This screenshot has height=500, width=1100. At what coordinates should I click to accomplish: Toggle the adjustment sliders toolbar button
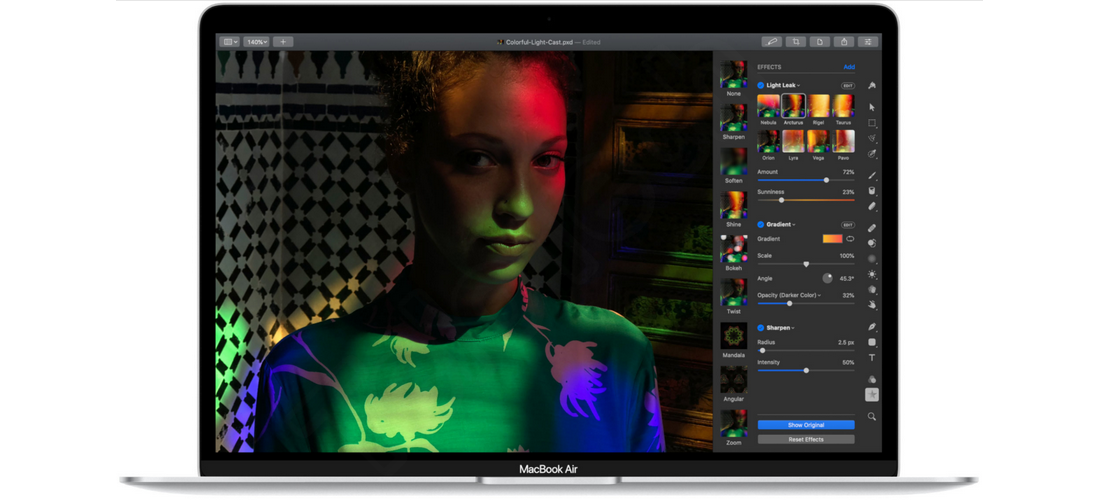coord(868,42)
